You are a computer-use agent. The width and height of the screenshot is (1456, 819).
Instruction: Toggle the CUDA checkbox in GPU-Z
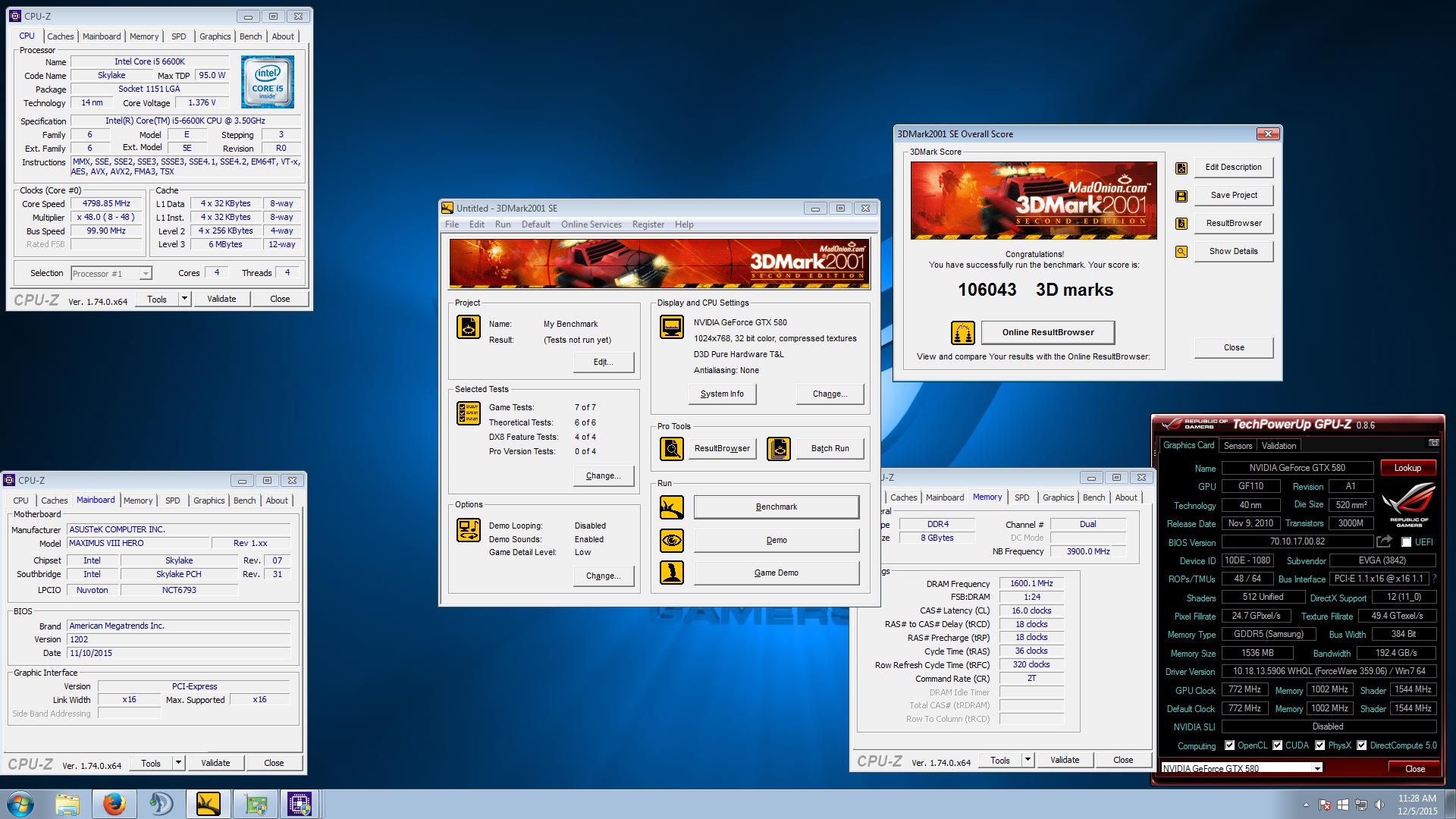coord(1278,745)
